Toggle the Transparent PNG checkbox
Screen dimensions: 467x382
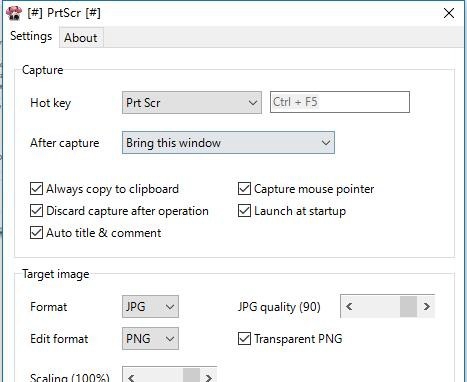tap(244, 339)
